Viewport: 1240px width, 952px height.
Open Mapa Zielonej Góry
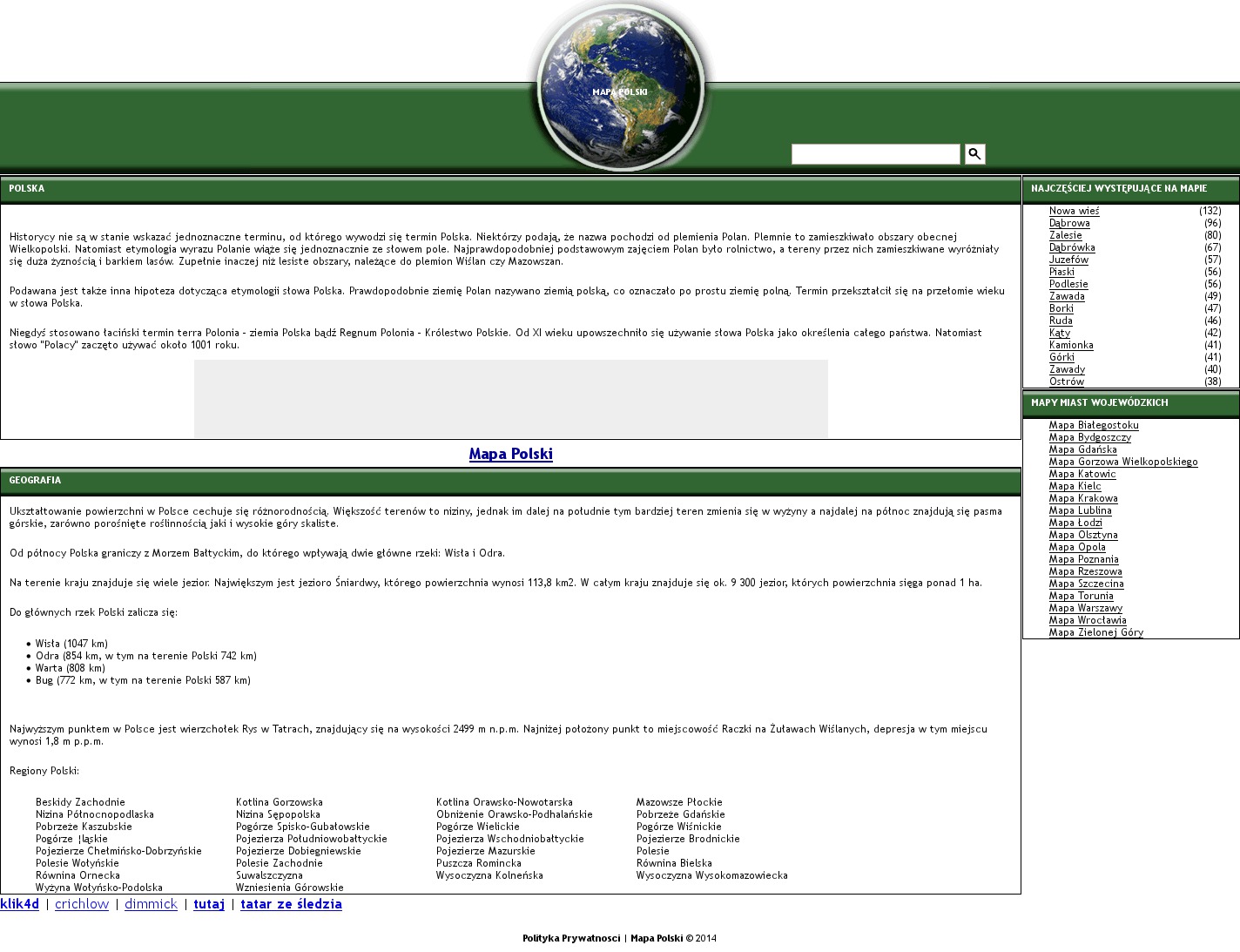(x=1095, y=632)
